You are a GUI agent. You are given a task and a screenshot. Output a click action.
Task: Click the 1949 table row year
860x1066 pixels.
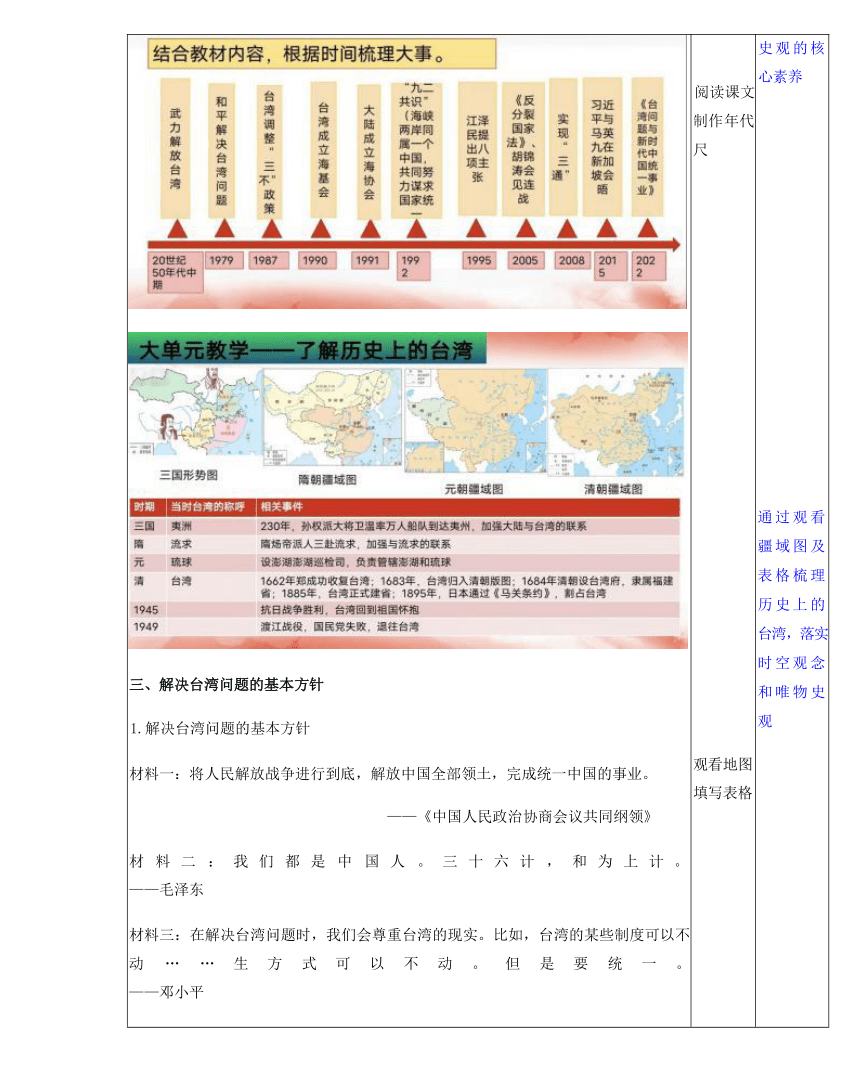[146, 627]
